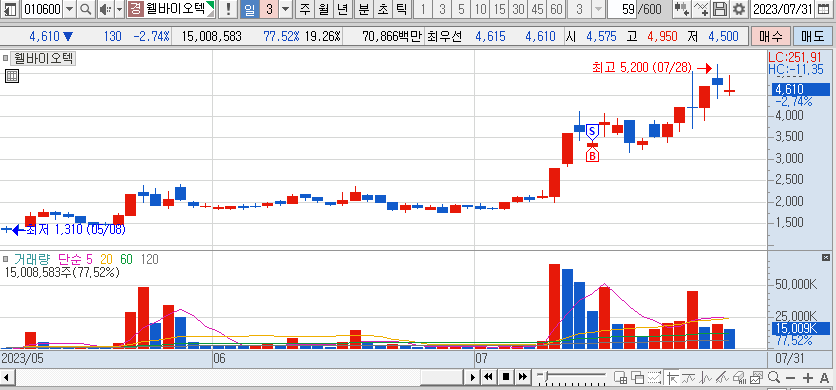
Task: Zoom in with the plus icon
Action: coord(807,378)
